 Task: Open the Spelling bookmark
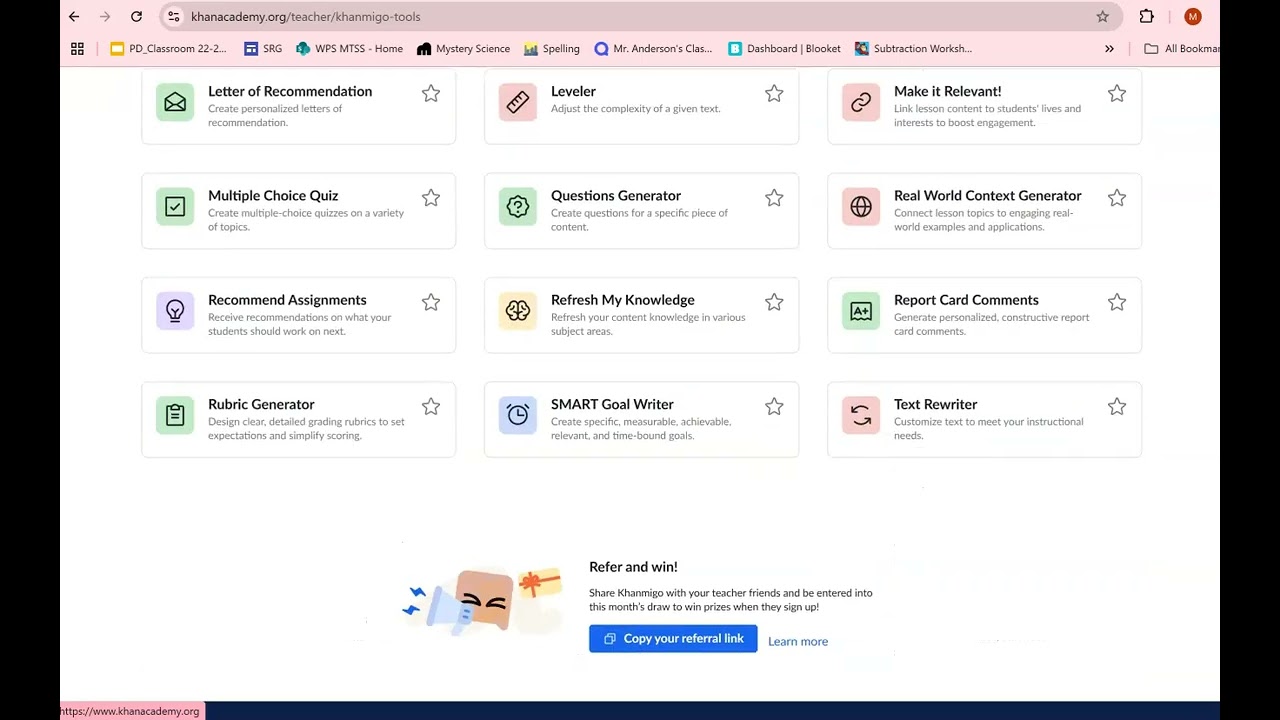click(552, 48)
